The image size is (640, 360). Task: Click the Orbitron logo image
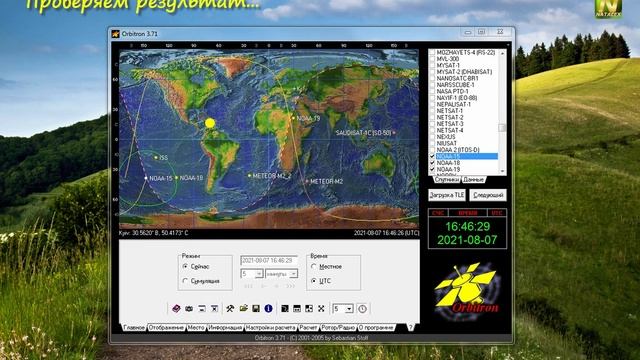[x=468, y=291]
